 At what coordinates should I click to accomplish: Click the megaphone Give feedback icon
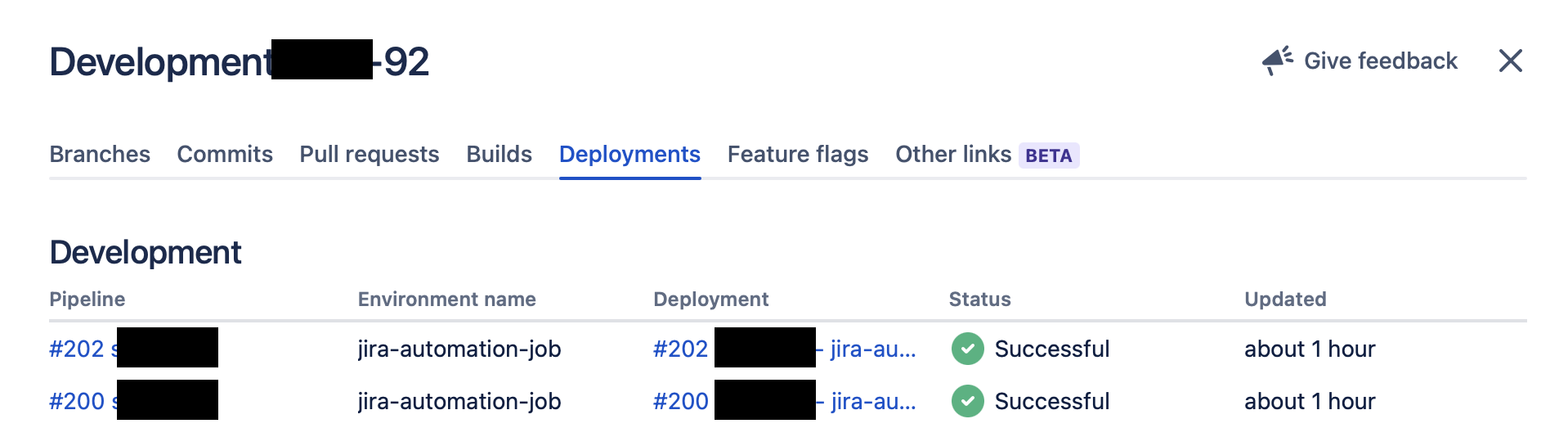tap(1277, 61)
